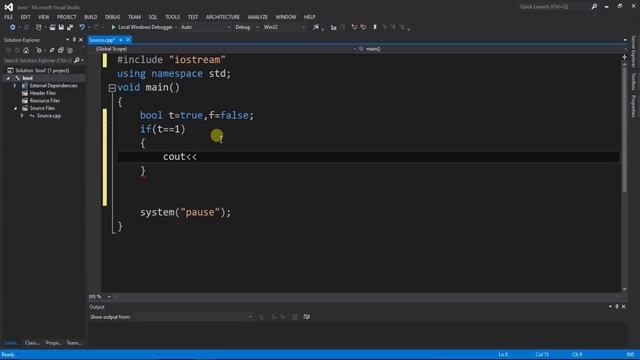Collapse the void main() code block

click(x=112, y=88)
